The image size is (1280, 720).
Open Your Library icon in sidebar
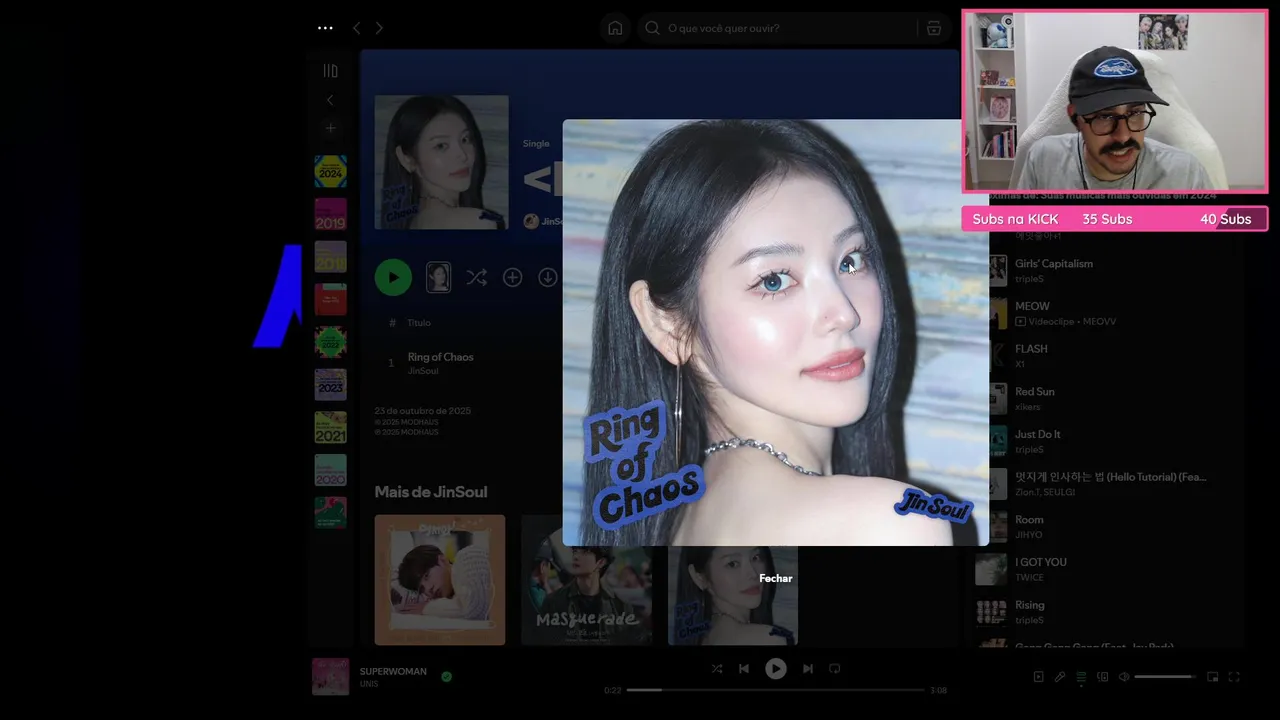(x=330, y=71)
